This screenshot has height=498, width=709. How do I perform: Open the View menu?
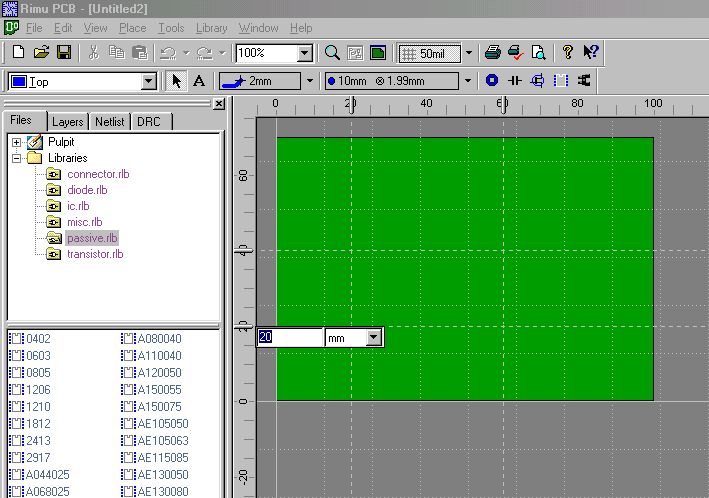coord(95,28)
